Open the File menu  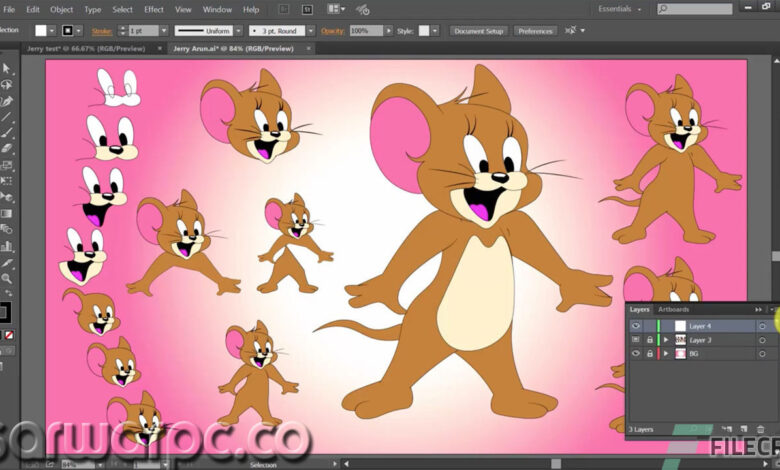(x=9, y=9)
